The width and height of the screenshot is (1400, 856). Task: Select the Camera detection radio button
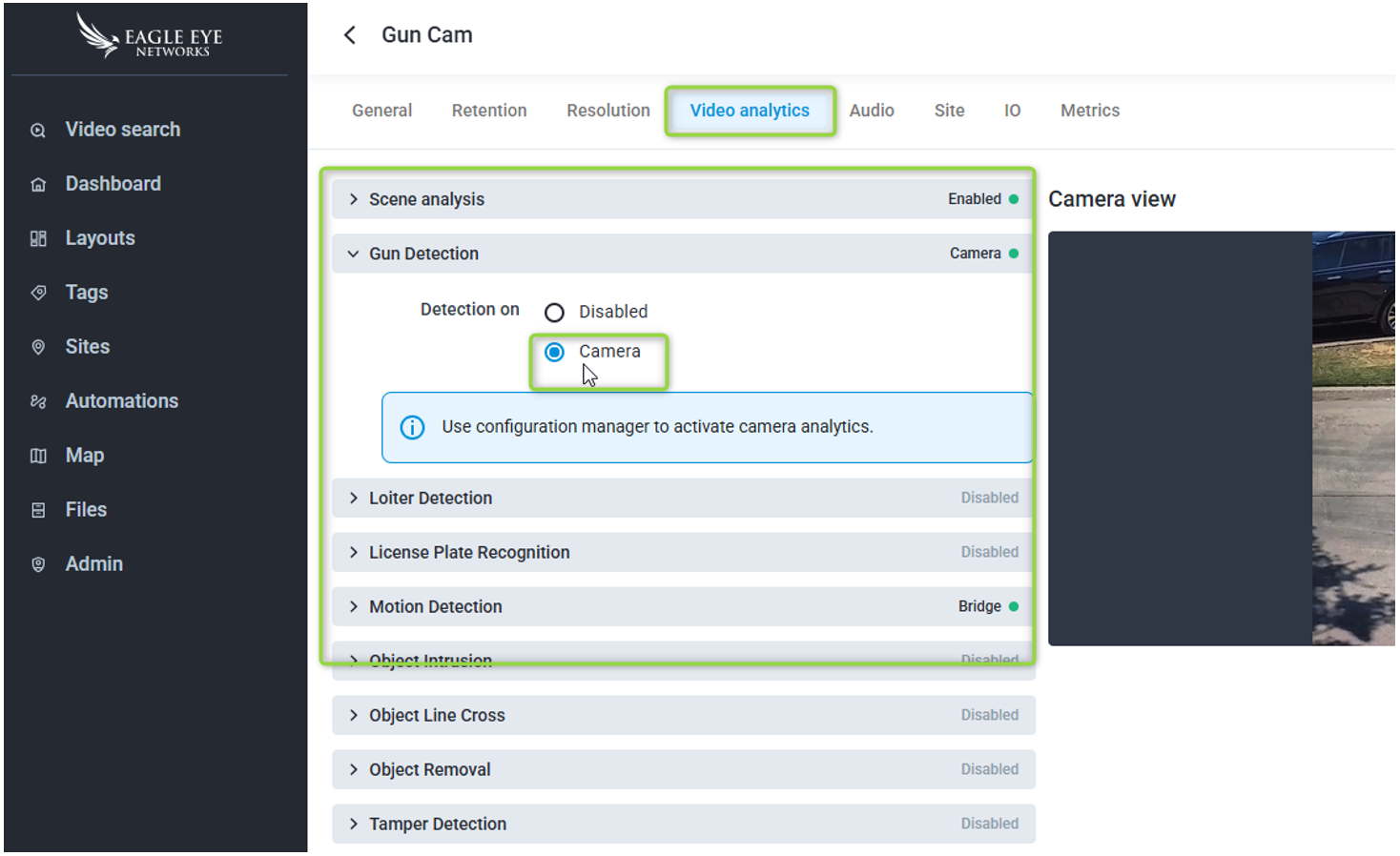pyautogui.click(x=554, y=353)
